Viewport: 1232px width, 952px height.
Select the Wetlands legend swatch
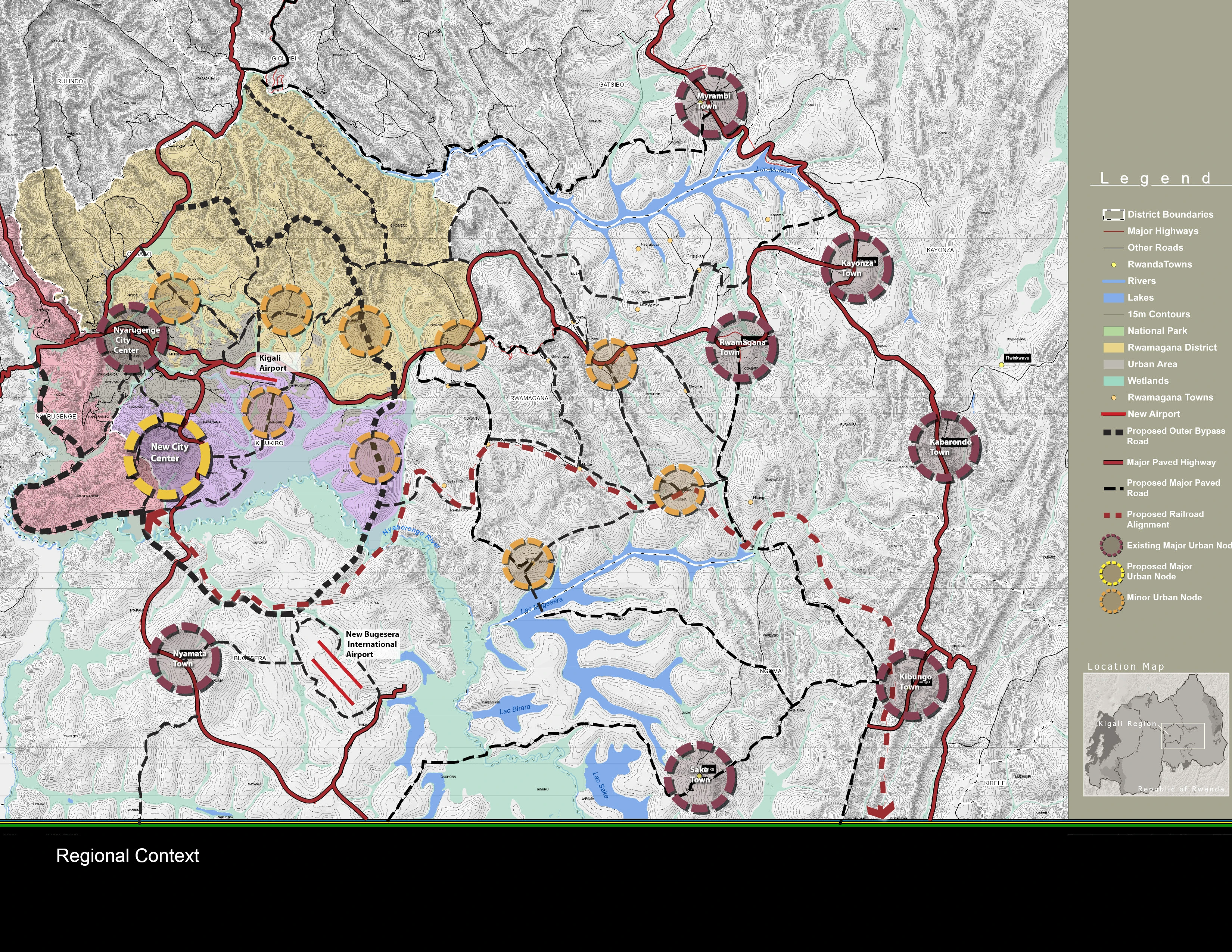pyautogui.click(x=1113, y=381)
